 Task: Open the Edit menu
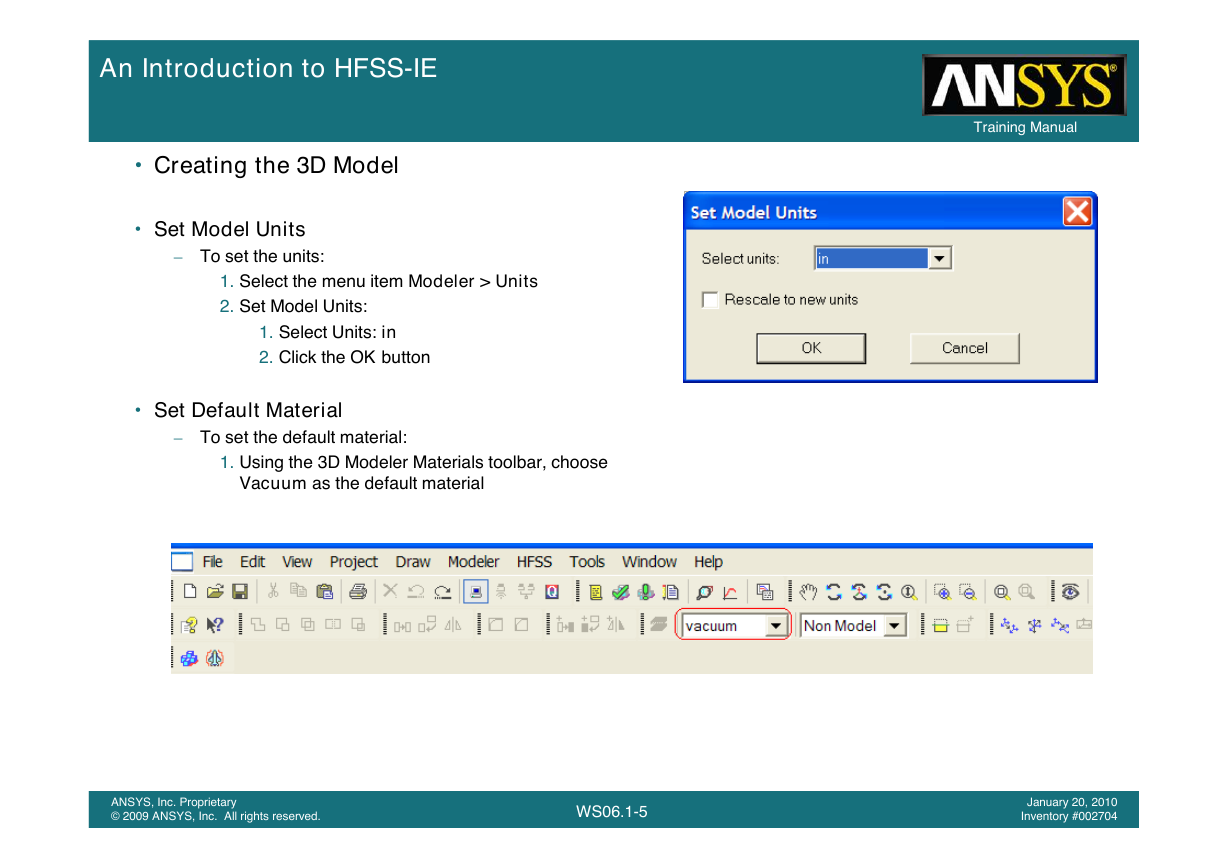click(x=253, y=562)
